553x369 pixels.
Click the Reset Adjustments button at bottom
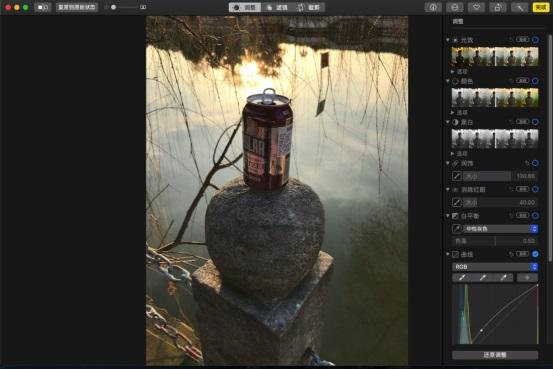pos(495,355)
